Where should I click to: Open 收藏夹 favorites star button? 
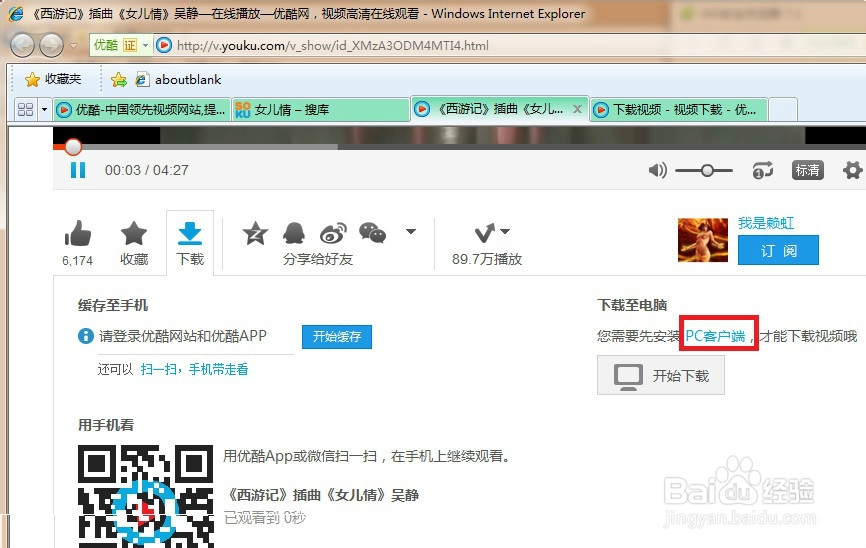point(54,80)
